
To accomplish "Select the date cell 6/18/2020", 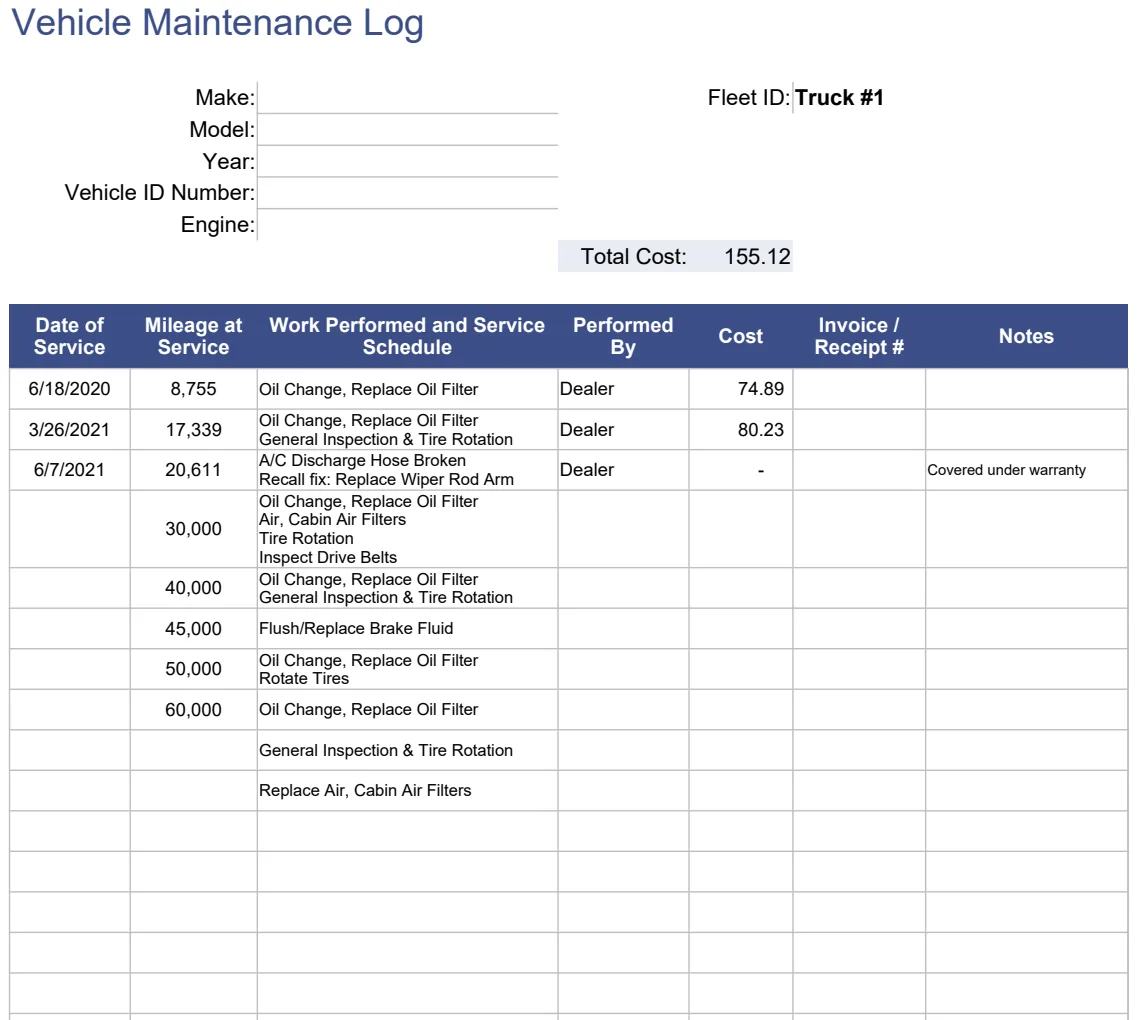I will point(70,389).
